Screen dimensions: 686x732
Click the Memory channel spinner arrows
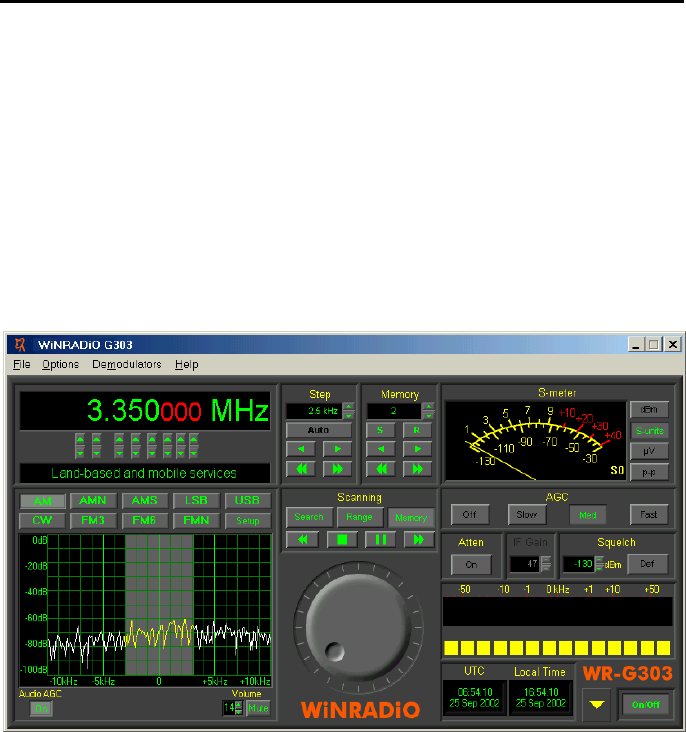(428, 411)
